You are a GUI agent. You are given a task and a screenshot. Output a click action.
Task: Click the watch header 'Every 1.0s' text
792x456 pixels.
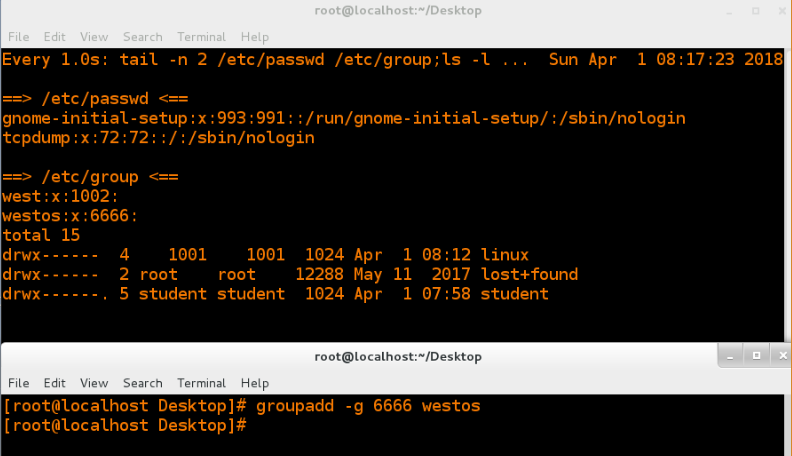coord(55,60)
